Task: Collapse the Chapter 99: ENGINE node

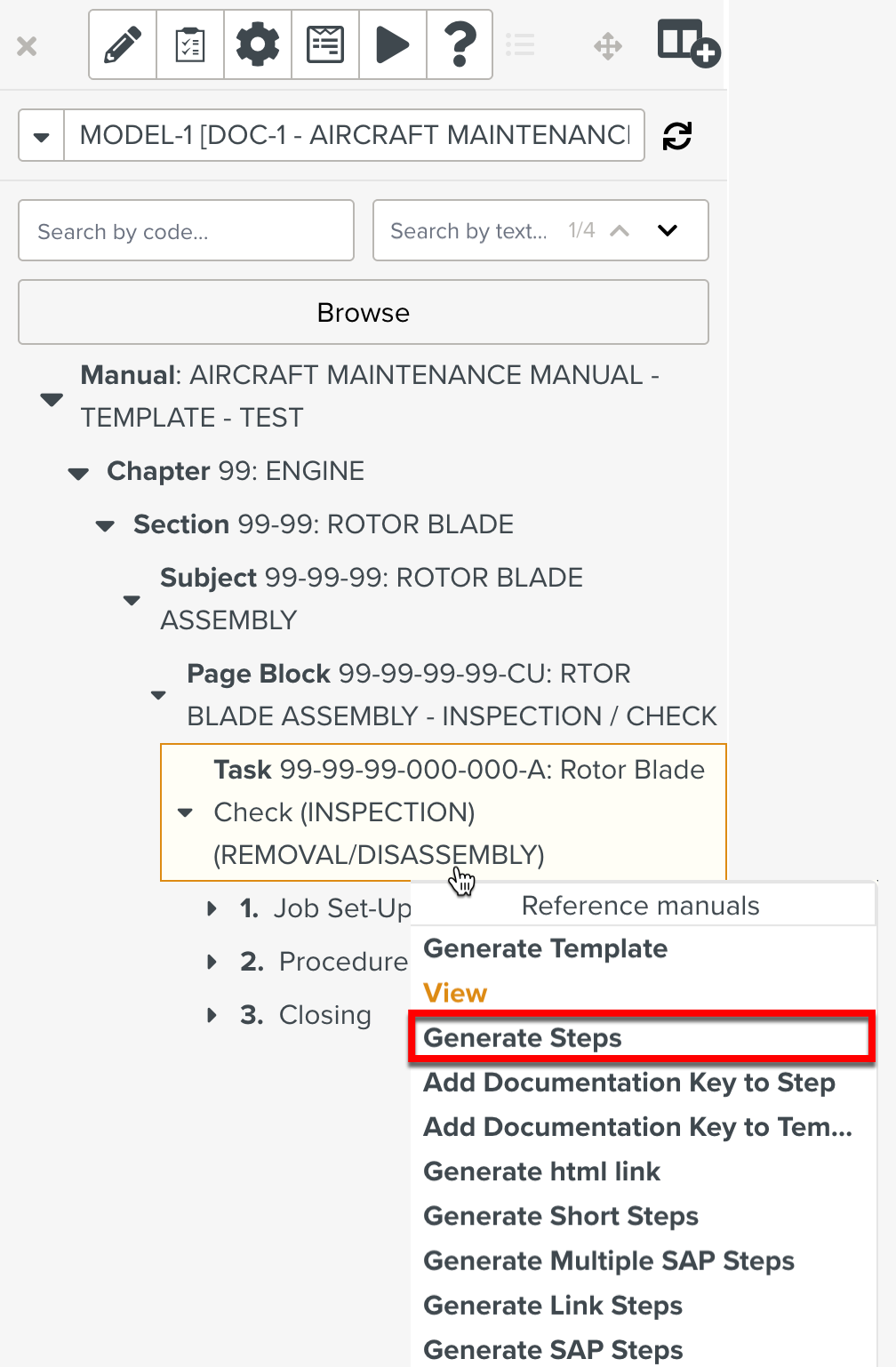Action: click(78, 474)
